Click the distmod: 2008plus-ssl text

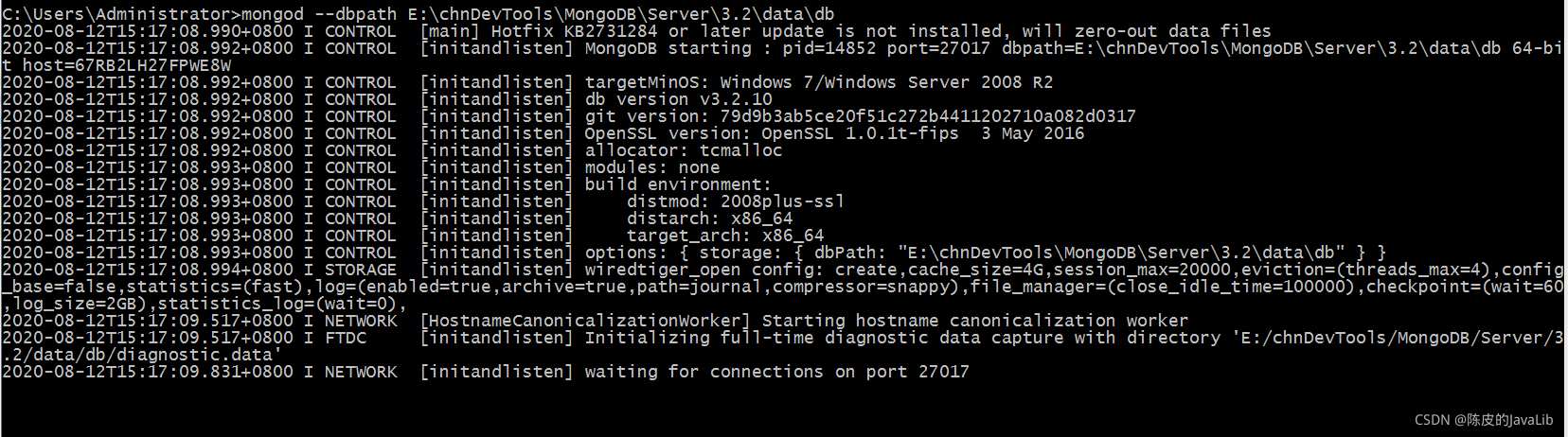pyautogui.click(x=735, y=201)
